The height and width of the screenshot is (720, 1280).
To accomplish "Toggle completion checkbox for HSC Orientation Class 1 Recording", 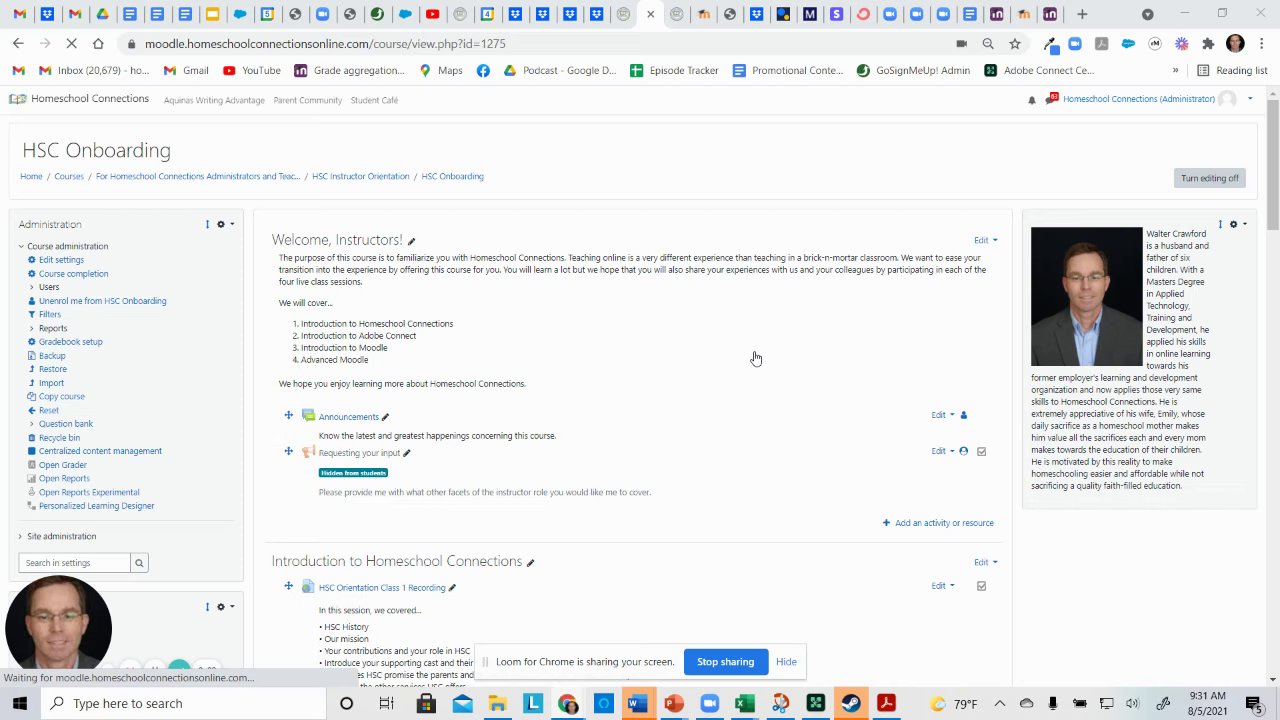I will pos(981,586).
